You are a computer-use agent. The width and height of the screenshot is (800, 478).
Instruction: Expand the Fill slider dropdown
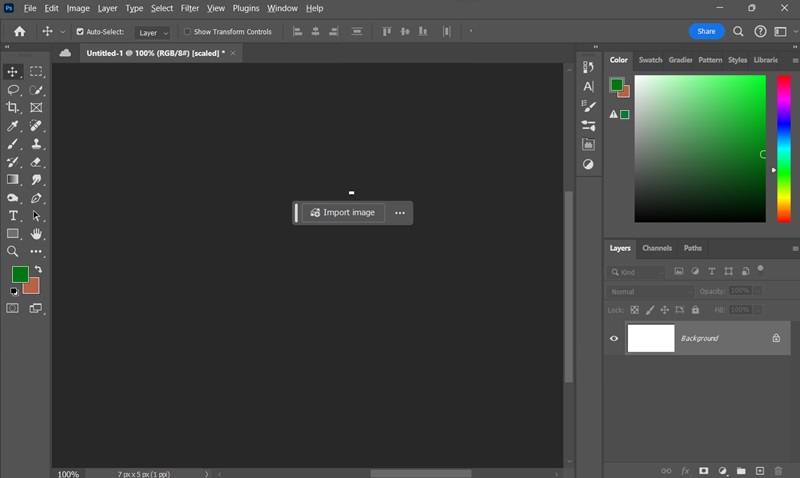click(x=758, y=310)
